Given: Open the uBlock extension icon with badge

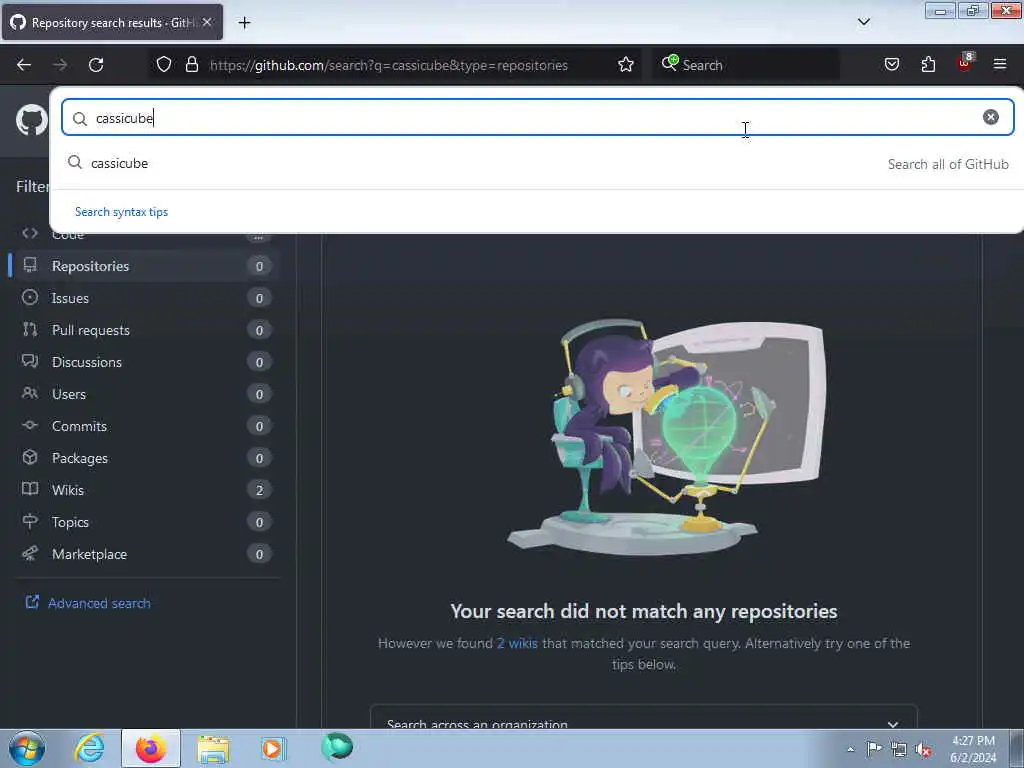Looking at the screenshot, I should tap(965, 63).
